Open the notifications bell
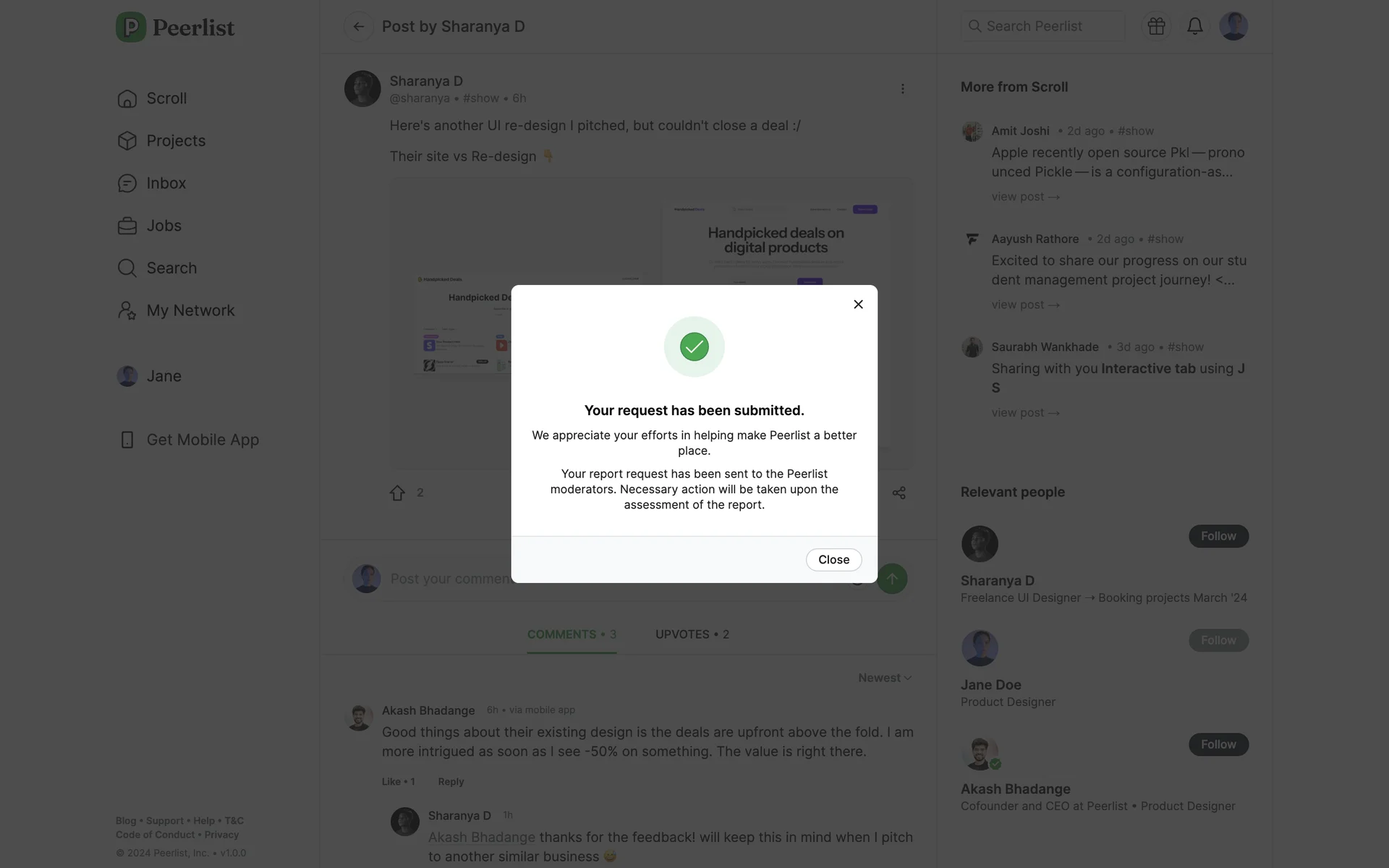 1194,26
